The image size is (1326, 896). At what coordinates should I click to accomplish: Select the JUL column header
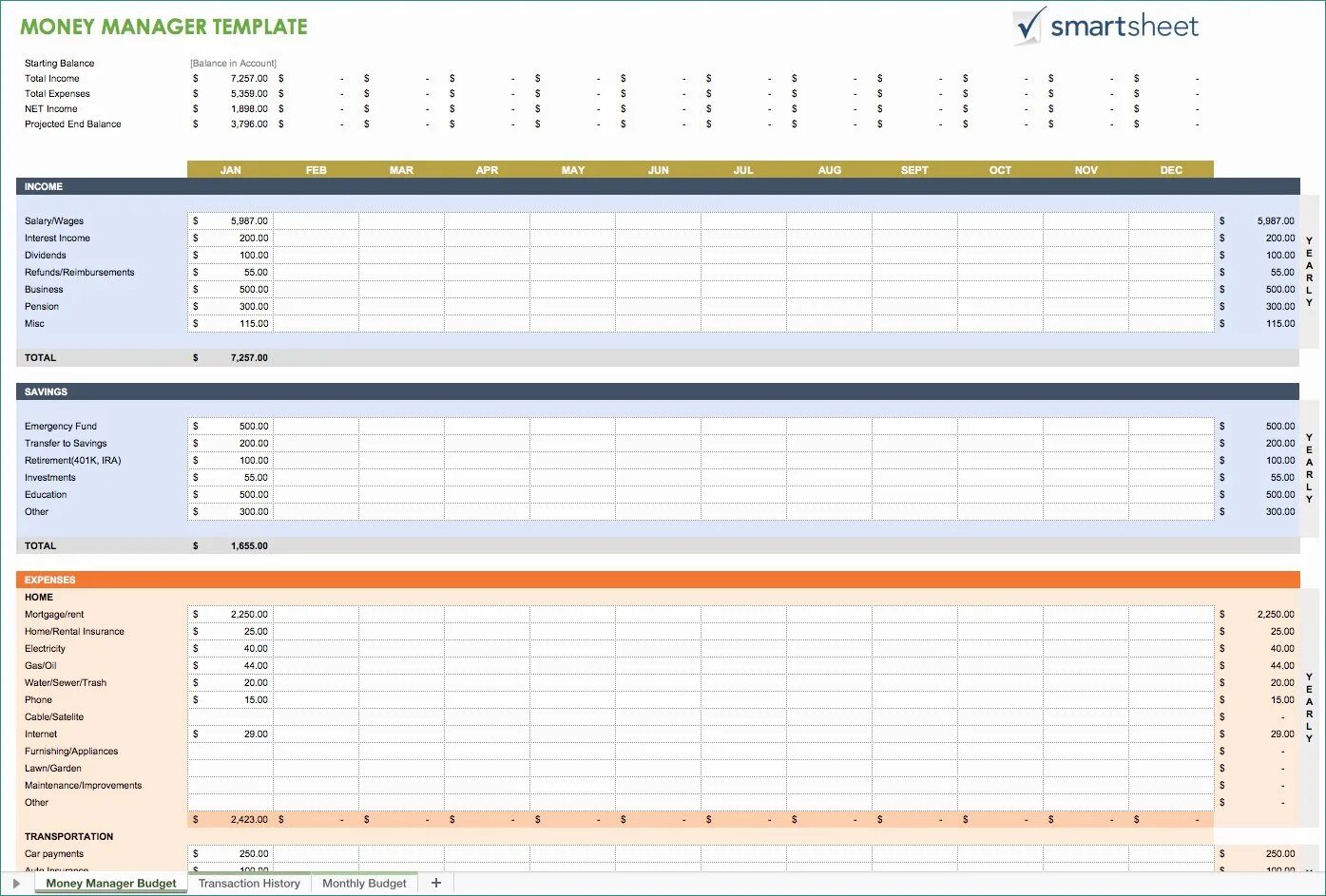coord(743,170)
